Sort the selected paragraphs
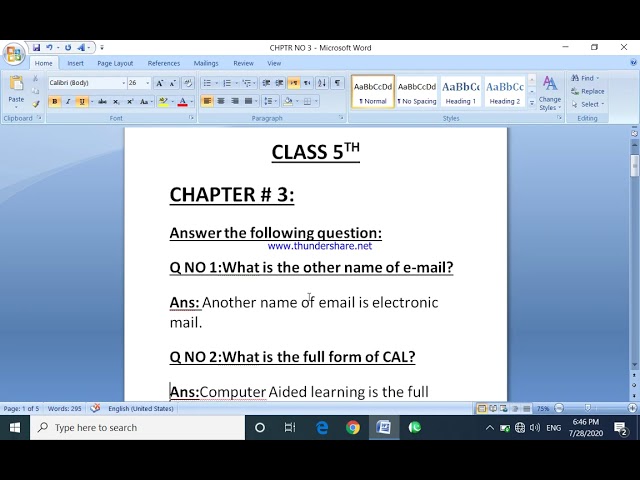 (x=322, y=83)
